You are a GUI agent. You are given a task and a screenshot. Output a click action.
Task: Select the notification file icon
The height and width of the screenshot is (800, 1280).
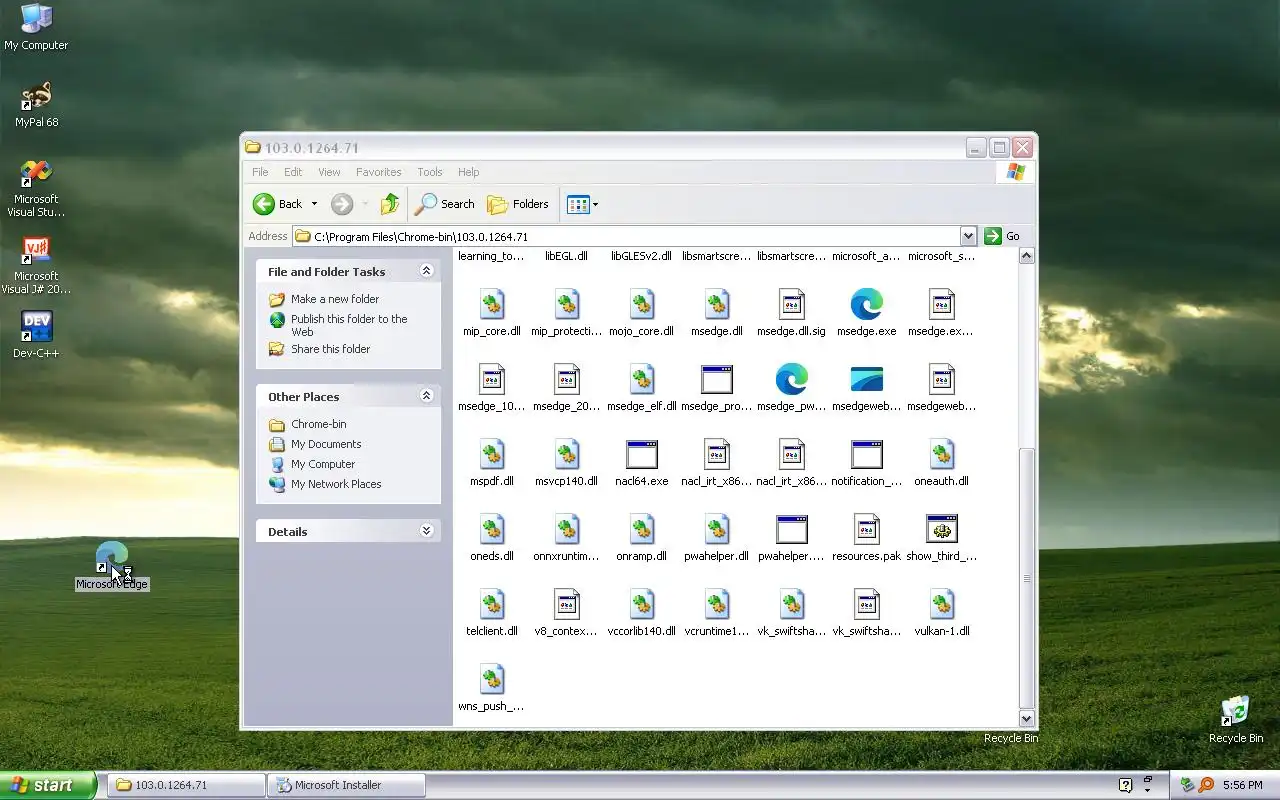click(x=866, y=454)
